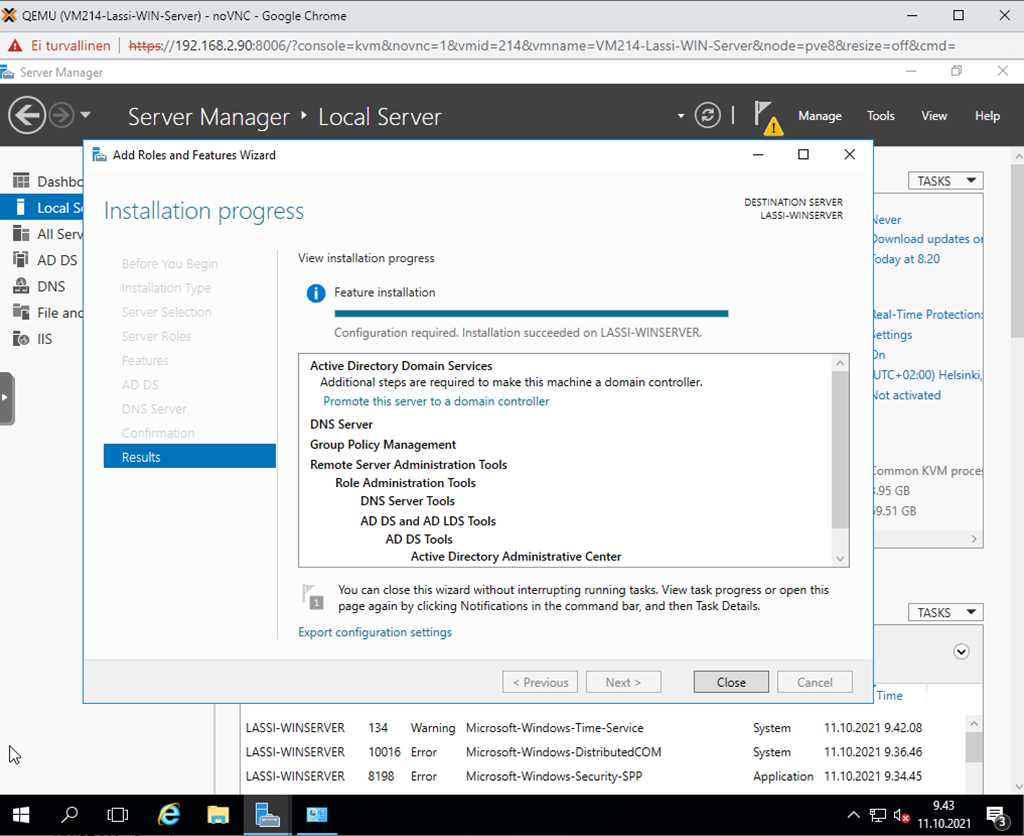Click the feature installation progress bar
The width and height of the screenshot is (1024, 836).
(x=531, y=314)
